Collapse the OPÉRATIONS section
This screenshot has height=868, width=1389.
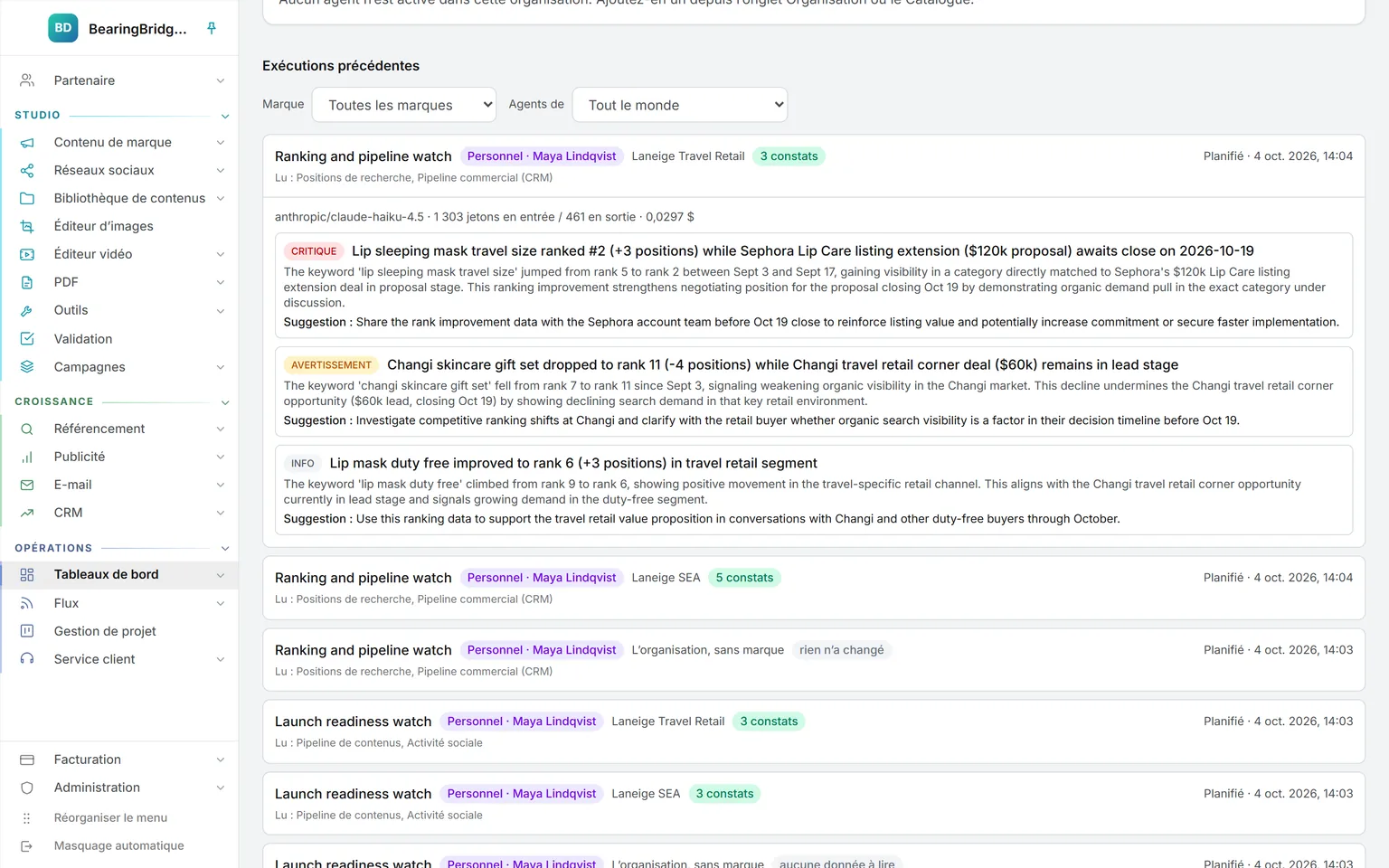click(225, 549)
